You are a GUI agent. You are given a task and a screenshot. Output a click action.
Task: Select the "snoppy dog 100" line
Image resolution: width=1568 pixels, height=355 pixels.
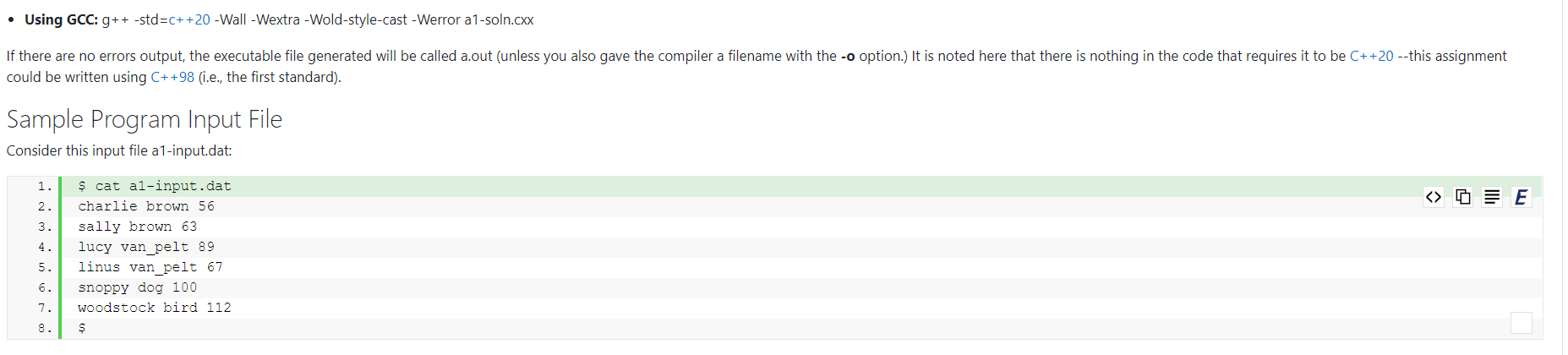pyautogui.click(x=137, y=287)
